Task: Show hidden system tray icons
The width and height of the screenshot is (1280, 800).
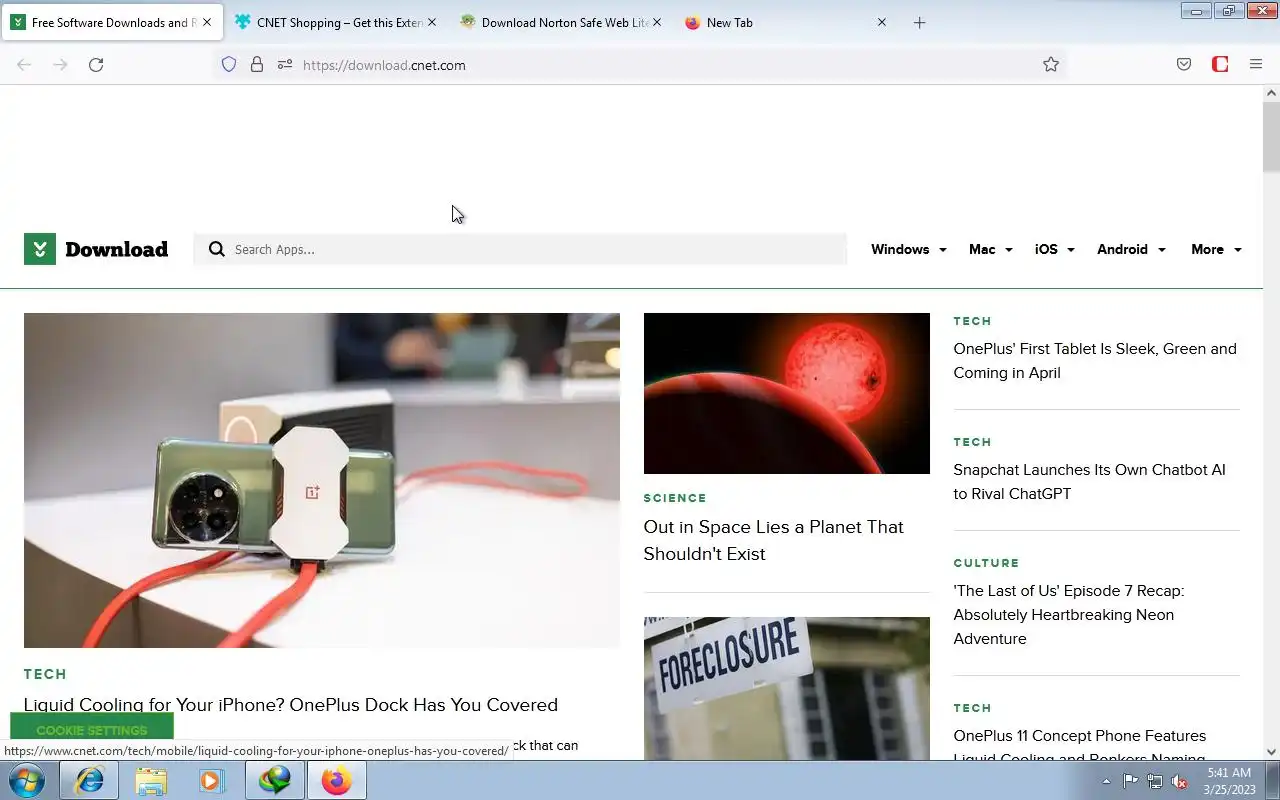Action: pyautogui.click(x=1106, y=781)
